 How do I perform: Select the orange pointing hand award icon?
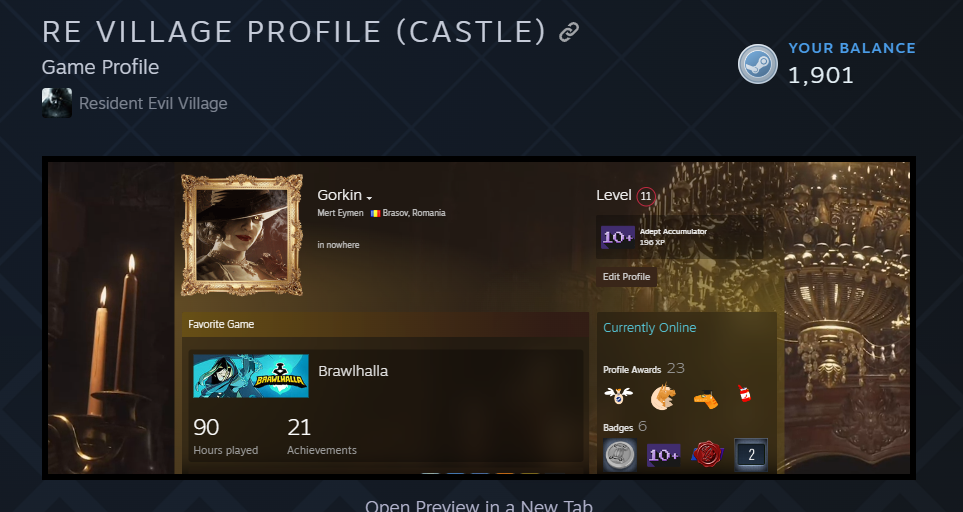pos(706,399)
